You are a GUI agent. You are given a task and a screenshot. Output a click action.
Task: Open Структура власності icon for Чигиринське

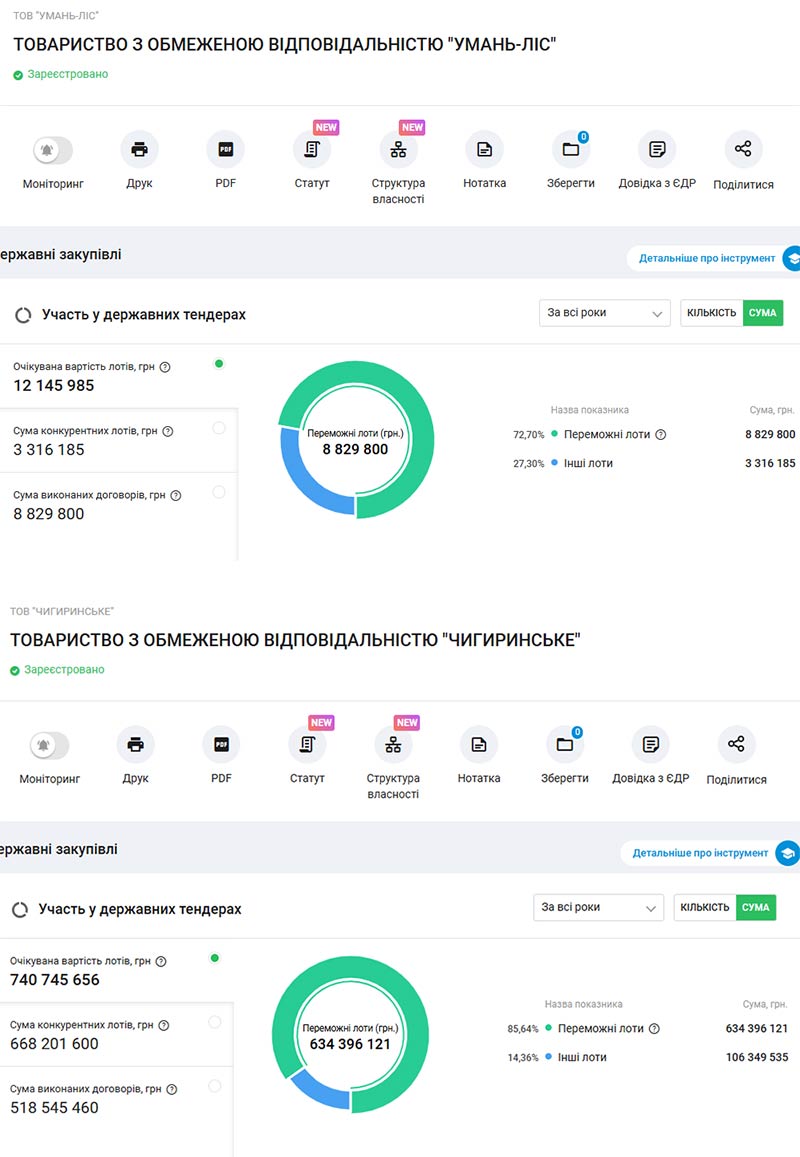[x=393, y=745]
